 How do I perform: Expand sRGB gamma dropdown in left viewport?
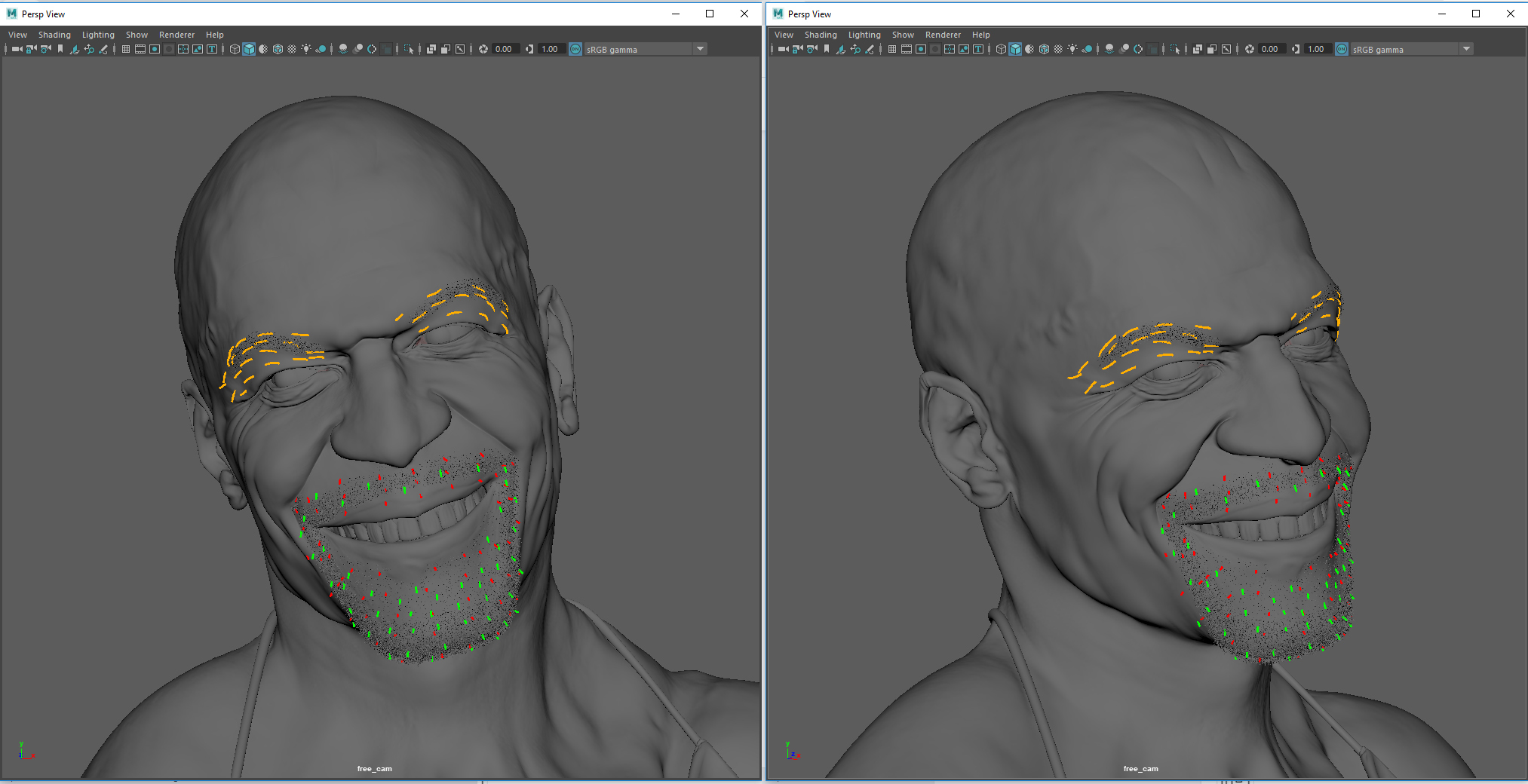pyautogui.click(x=700, y=49)
